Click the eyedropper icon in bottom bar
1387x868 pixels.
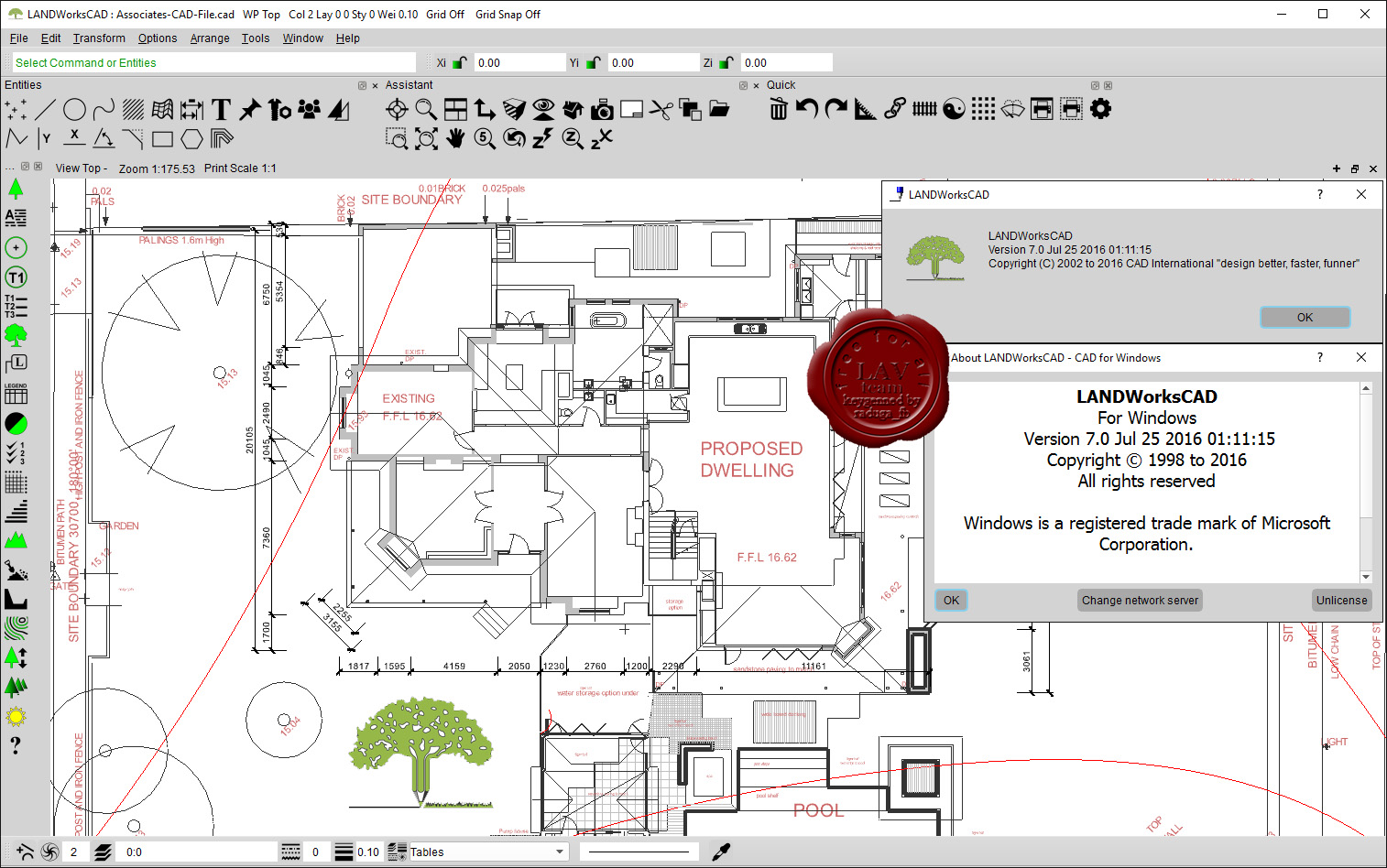(x=721, y=852)
